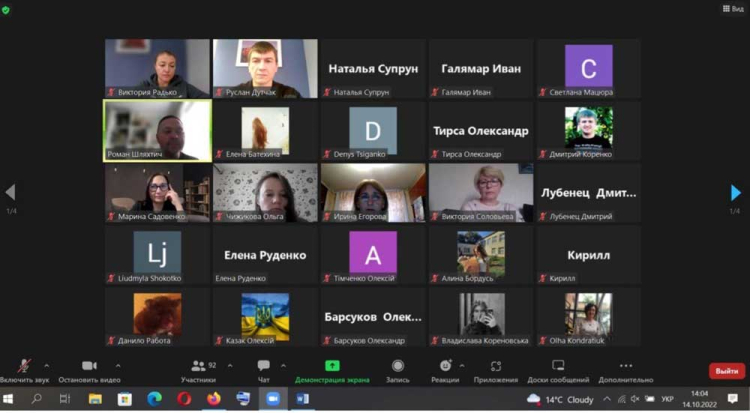Expand audio options arrow next to microphone
The height and width of the screenshot is (413, 750).
point(46,365)
